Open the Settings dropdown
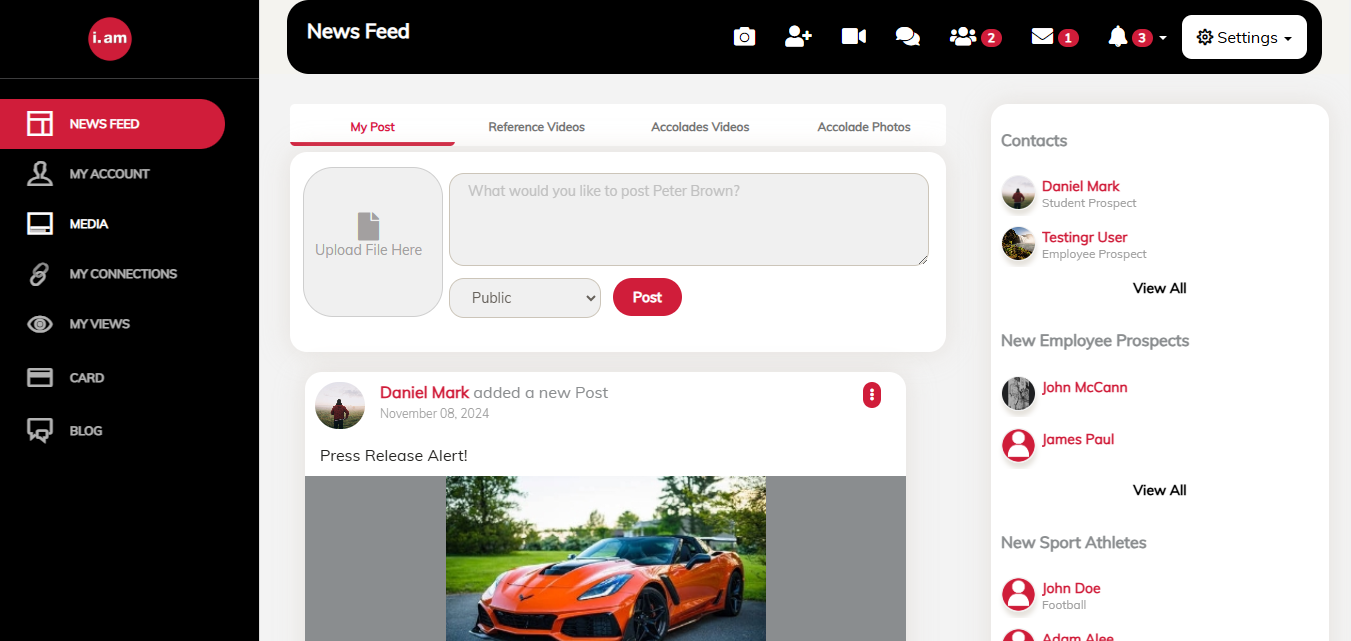 1244,37
